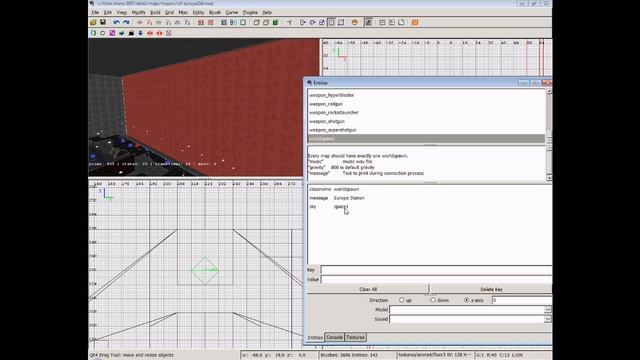
Task: Click the orange round toolbar icon
Action: 355,22
